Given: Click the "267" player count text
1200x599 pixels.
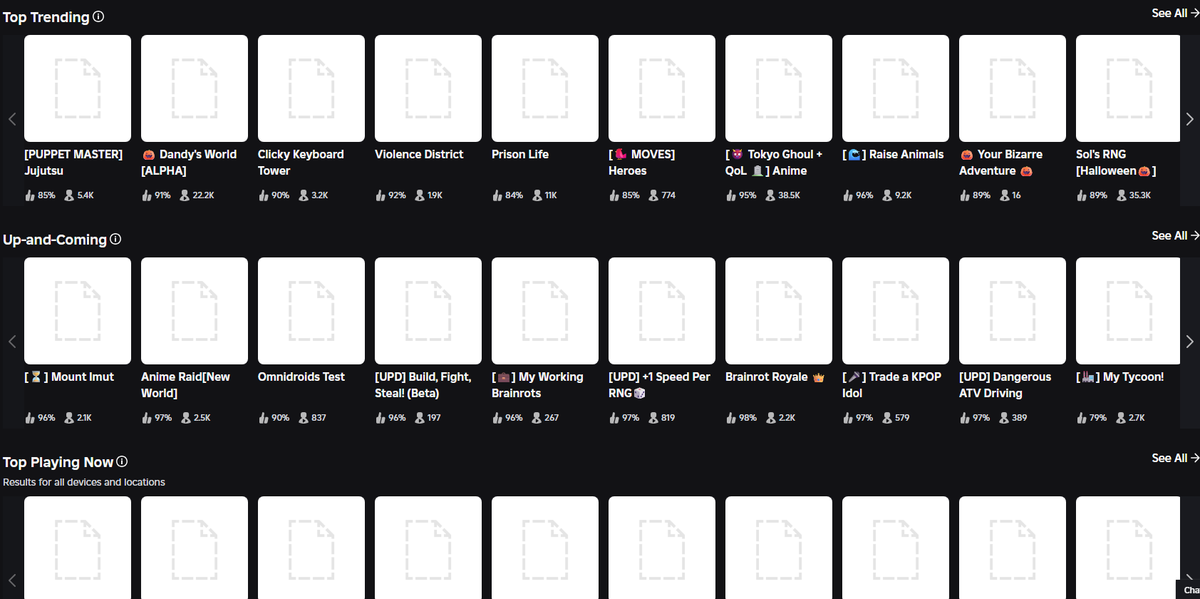Looking at the screenshot, I should pos(552,418).
